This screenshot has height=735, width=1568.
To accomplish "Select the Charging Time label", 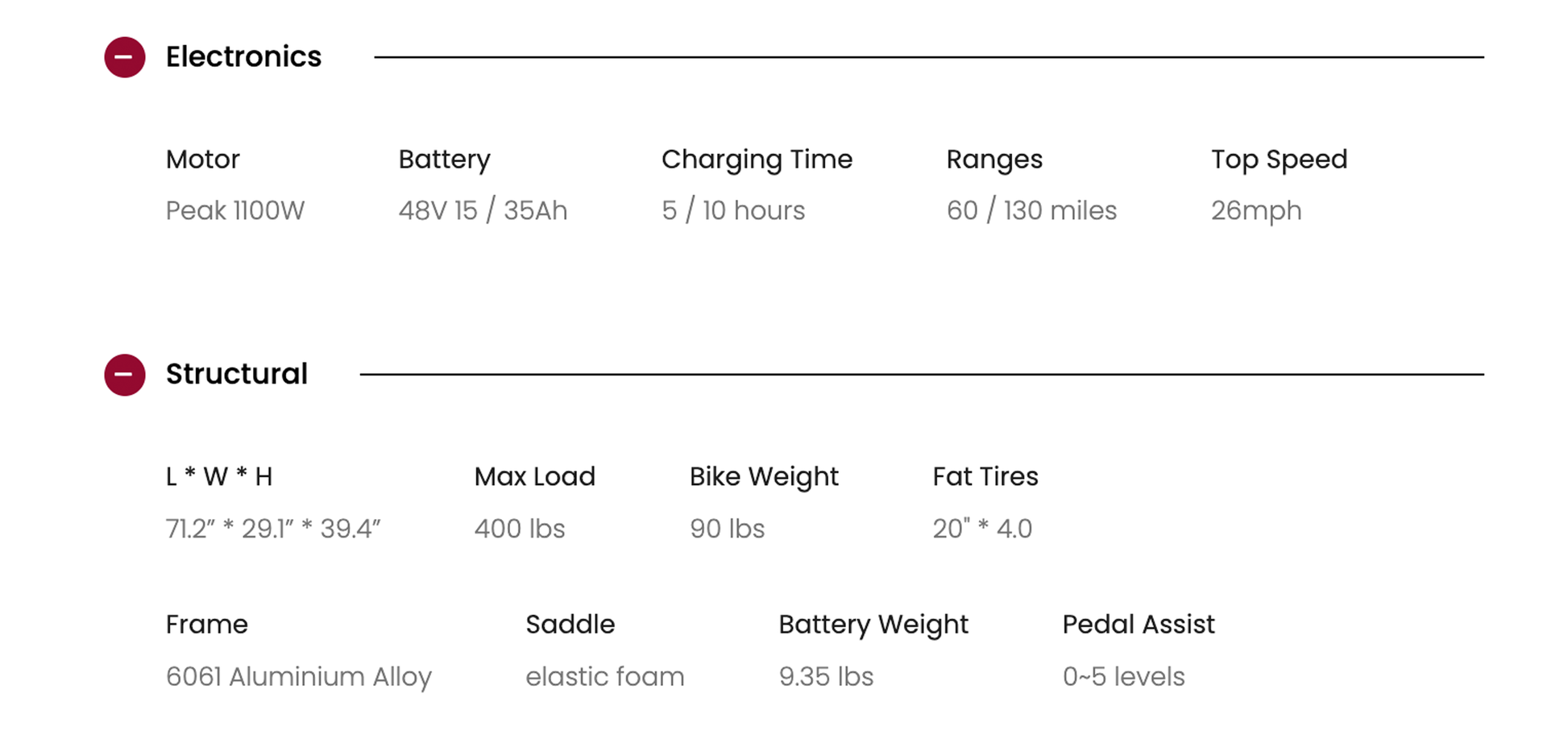I will click(757, 160).
